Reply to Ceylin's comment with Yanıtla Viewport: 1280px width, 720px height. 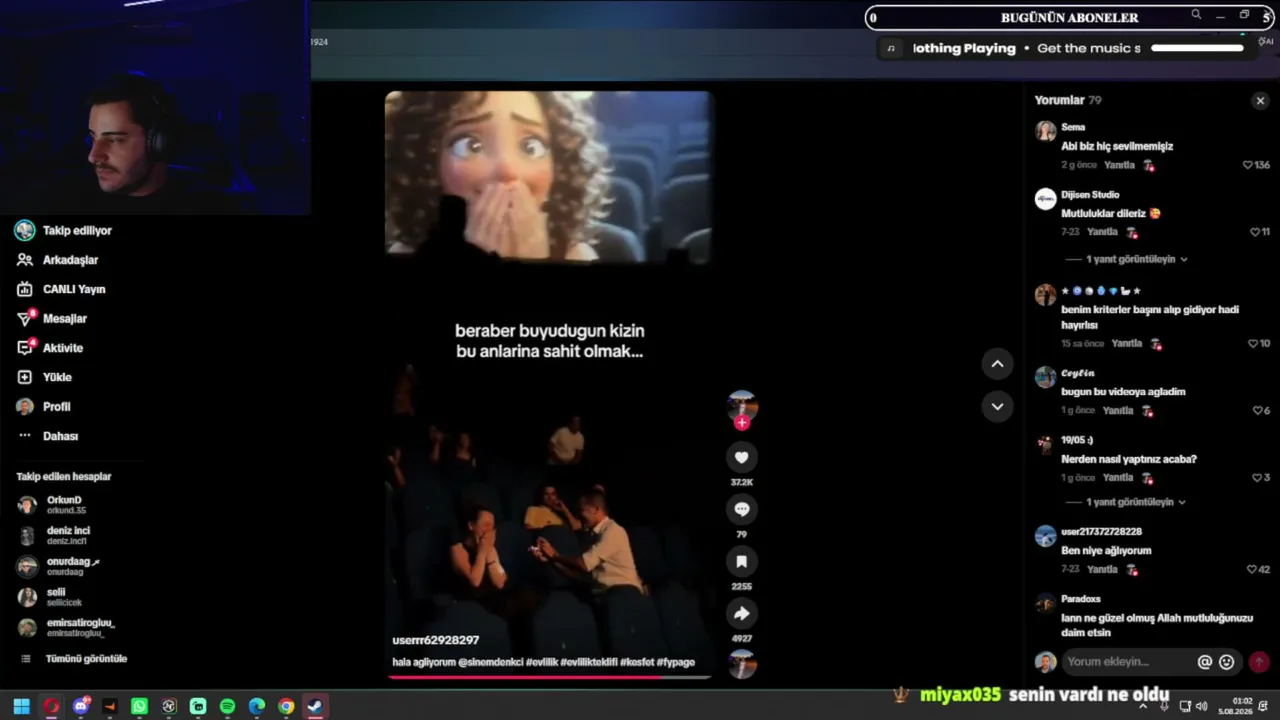[1118, 411]
